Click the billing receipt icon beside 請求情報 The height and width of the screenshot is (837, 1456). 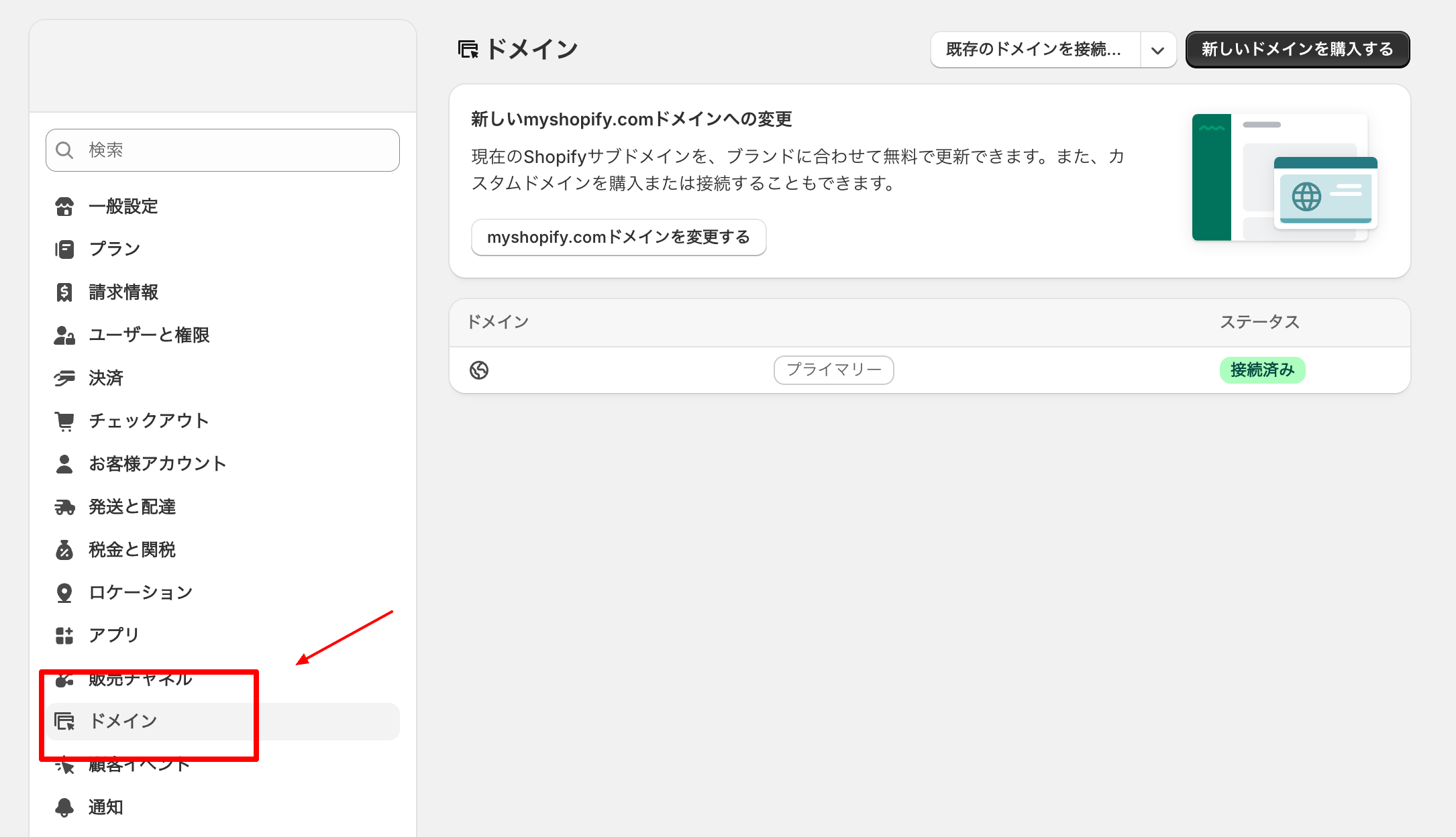[x=64, y=292]
